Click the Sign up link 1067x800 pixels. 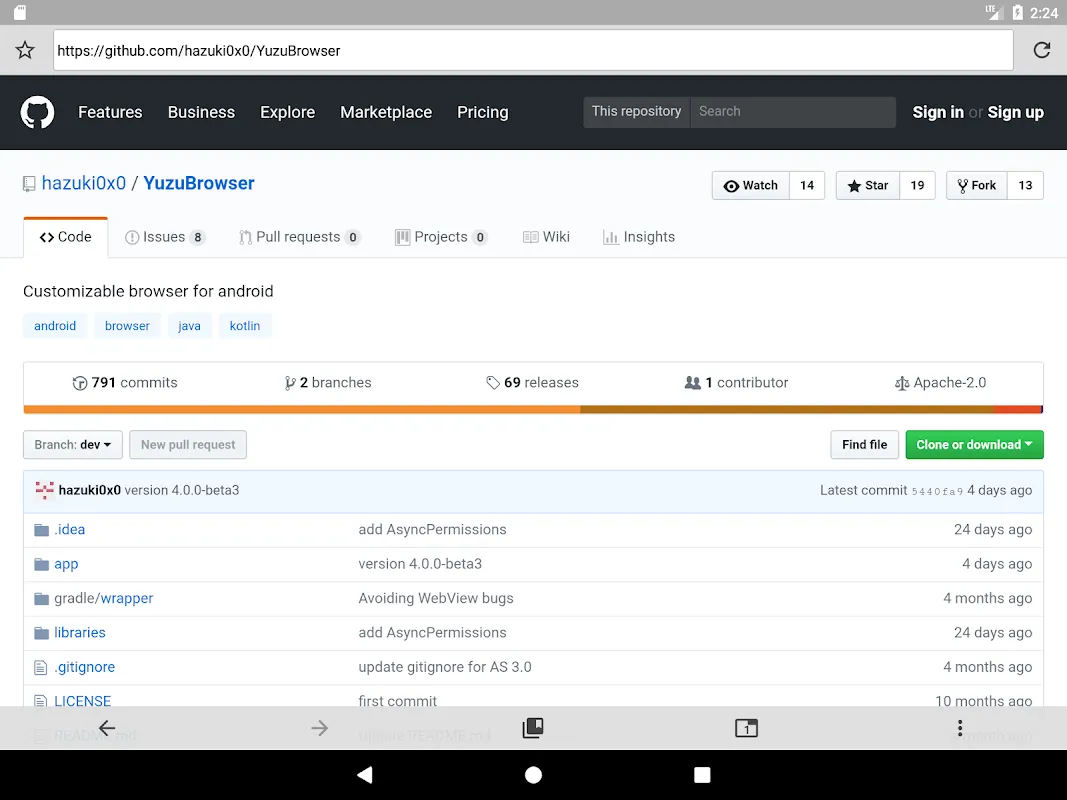tap(1015, 112)
